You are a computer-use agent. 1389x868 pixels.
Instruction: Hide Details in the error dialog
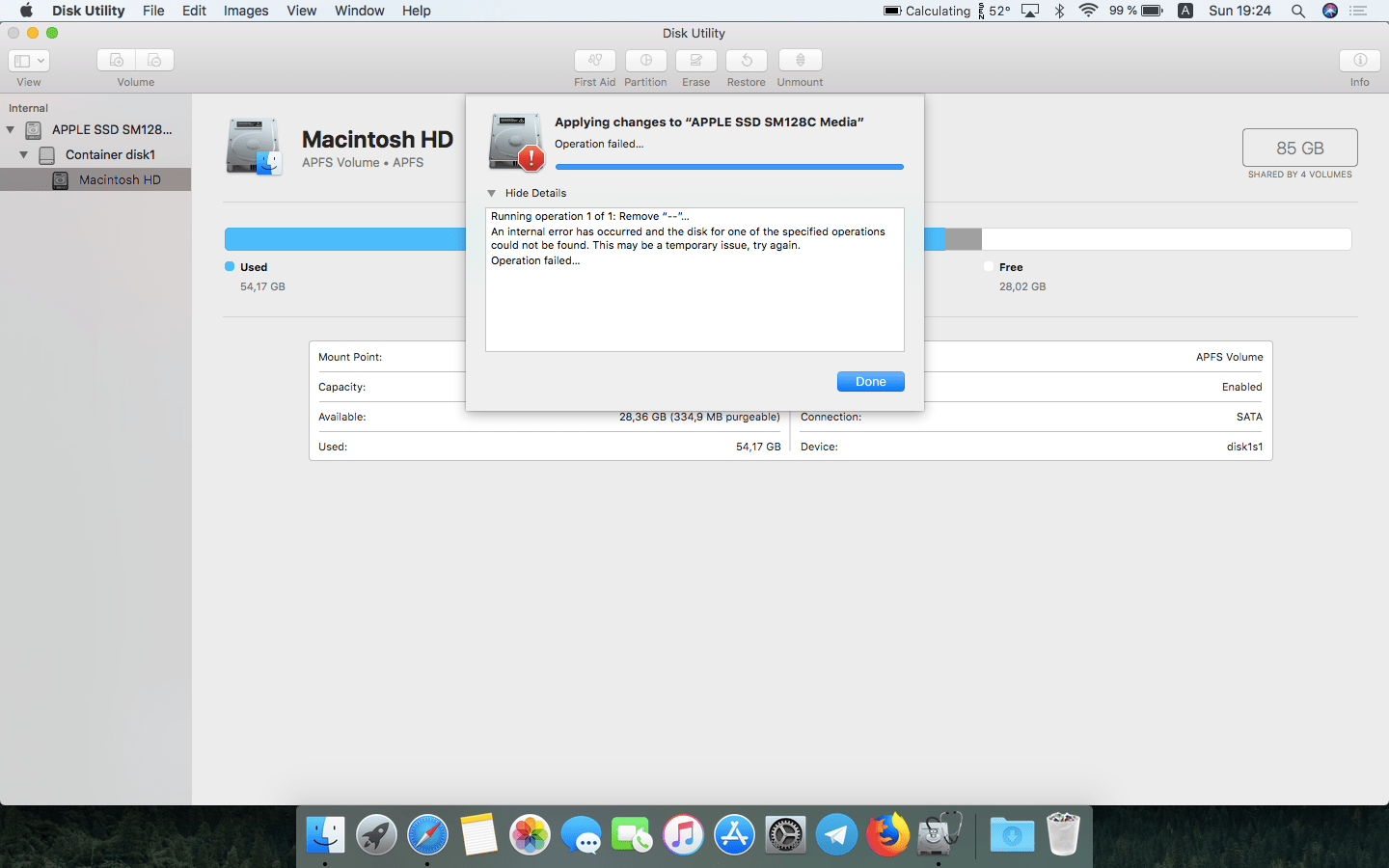click(527, 193)
